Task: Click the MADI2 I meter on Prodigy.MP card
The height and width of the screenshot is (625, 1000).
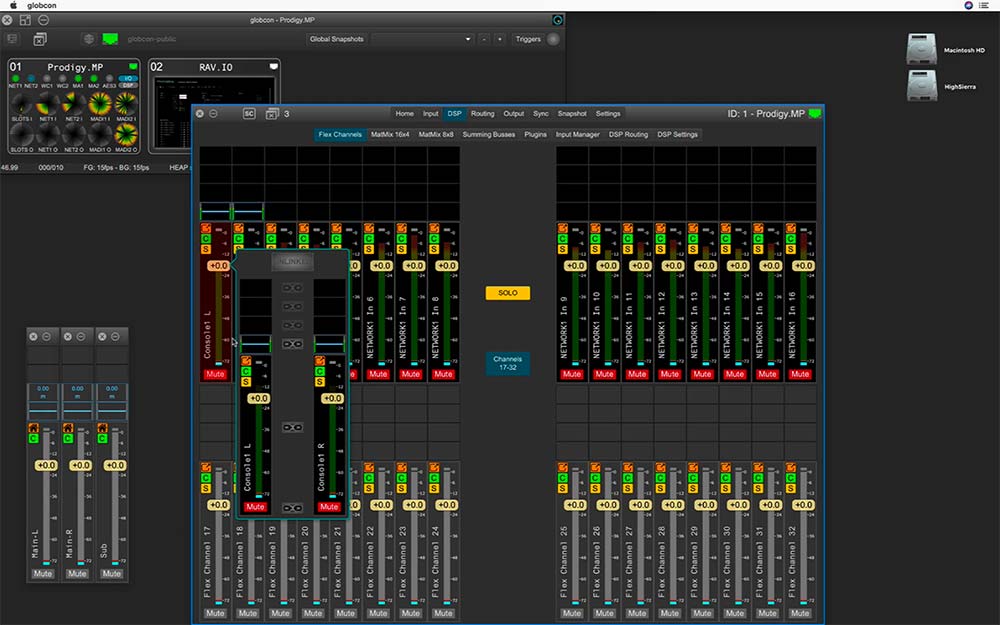Action: click(x=126, y=103)
